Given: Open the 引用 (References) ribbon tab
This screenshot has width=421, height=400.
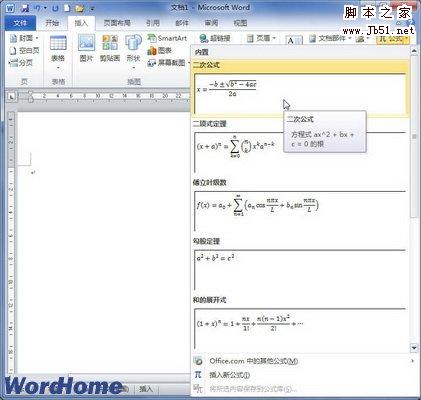Looking at the screenshot, I should (153, 23).
